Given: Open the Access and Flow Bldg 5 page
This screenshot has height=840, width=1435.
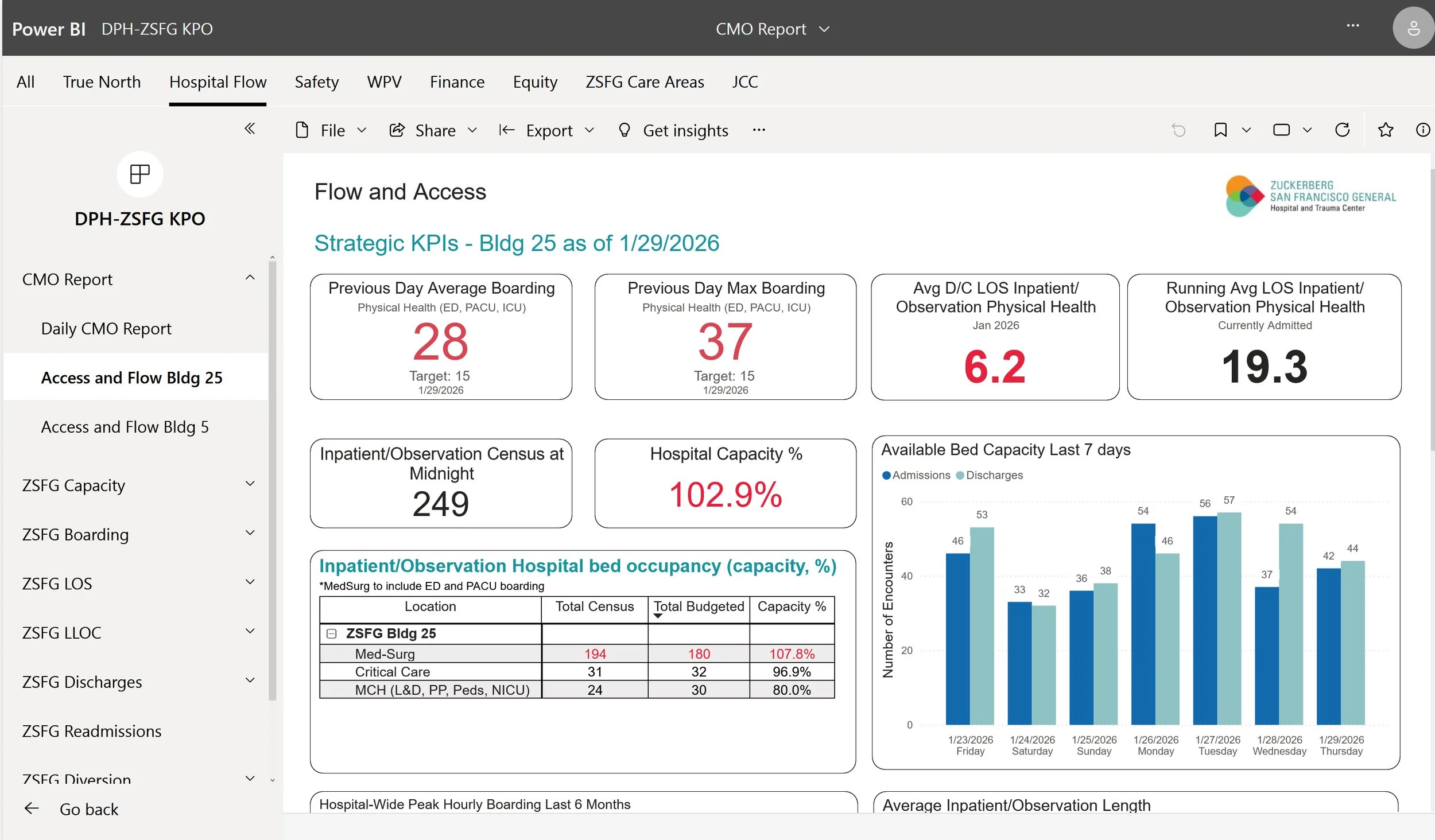Looking at the screenshot, I should [x=125, y=426].
